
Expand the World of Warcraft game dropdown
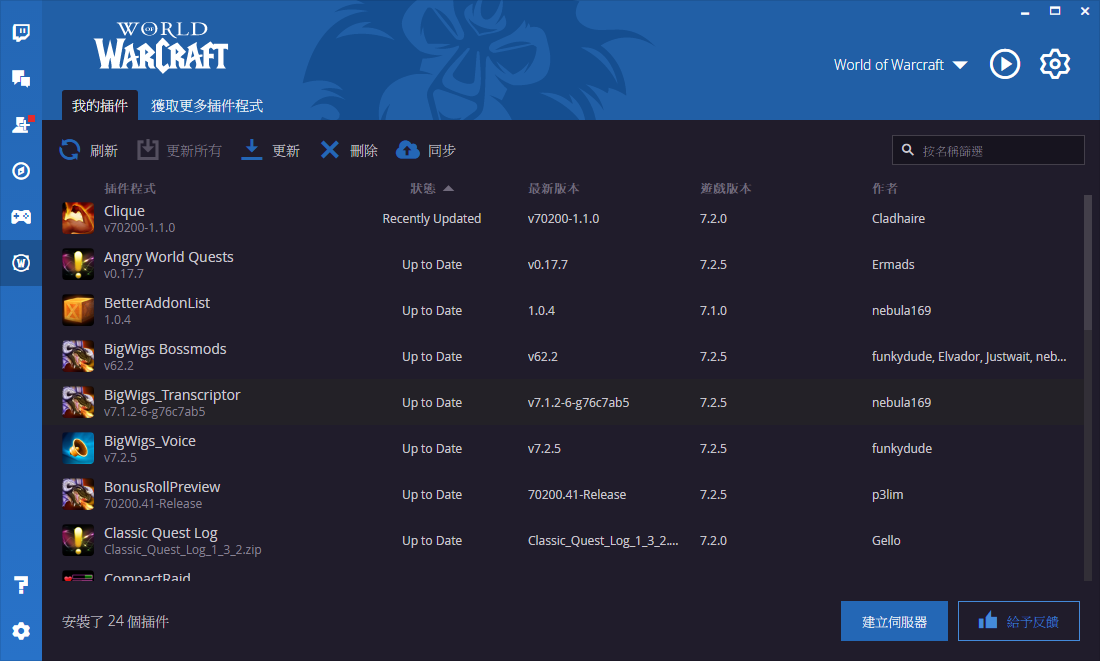pos(900,65)
